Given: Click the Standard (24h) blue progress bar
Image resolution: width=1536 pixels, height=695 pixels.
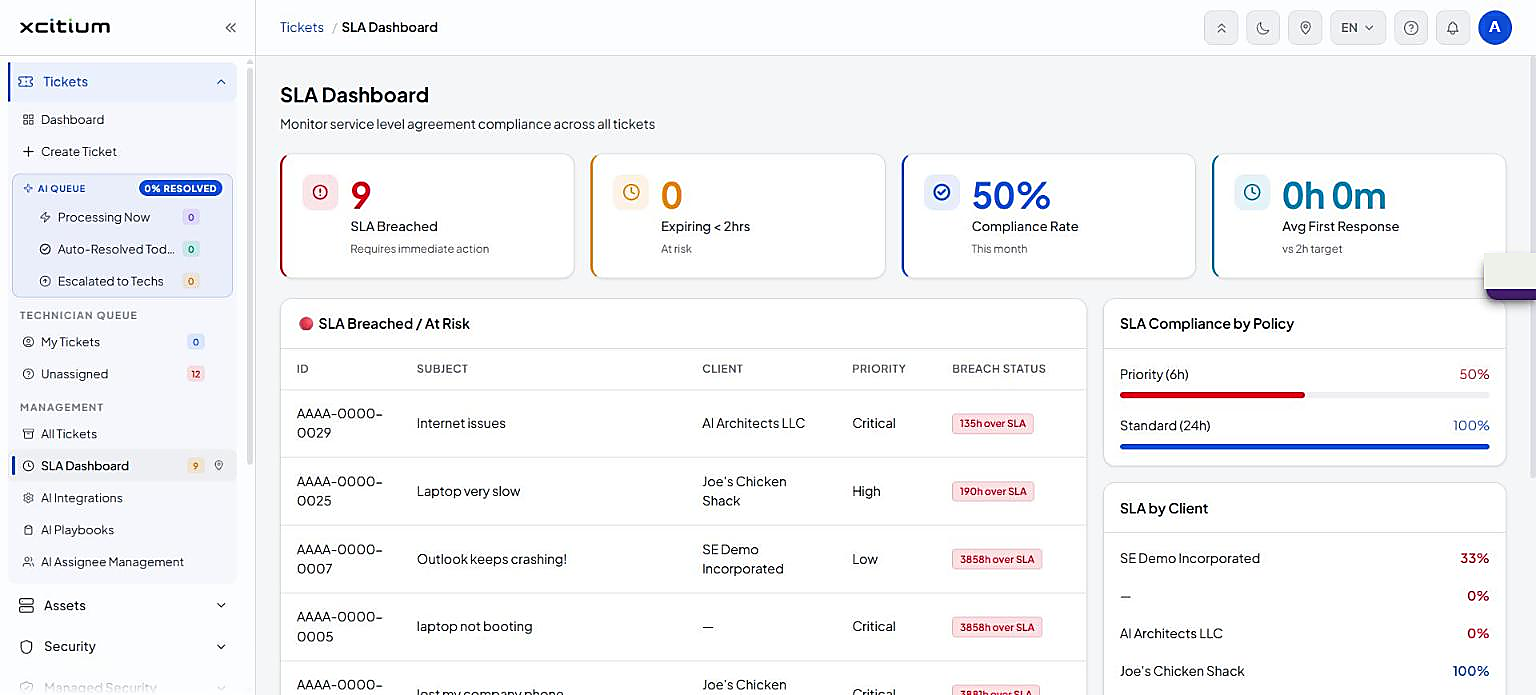Looking at the screenshot, I should tap(1305, 446).
